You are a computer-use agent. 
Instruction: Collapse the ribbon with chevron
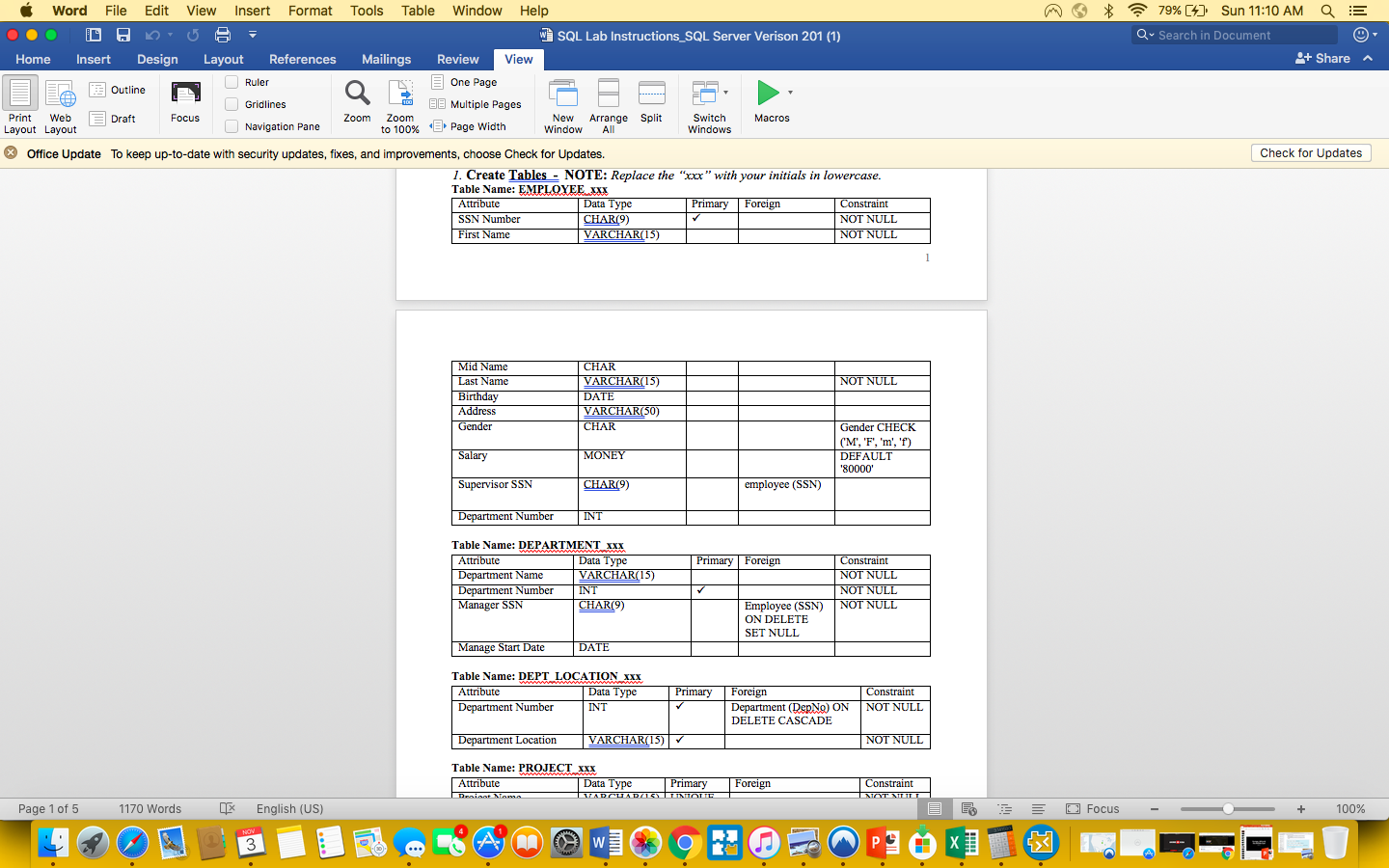tap(1368, 59)
